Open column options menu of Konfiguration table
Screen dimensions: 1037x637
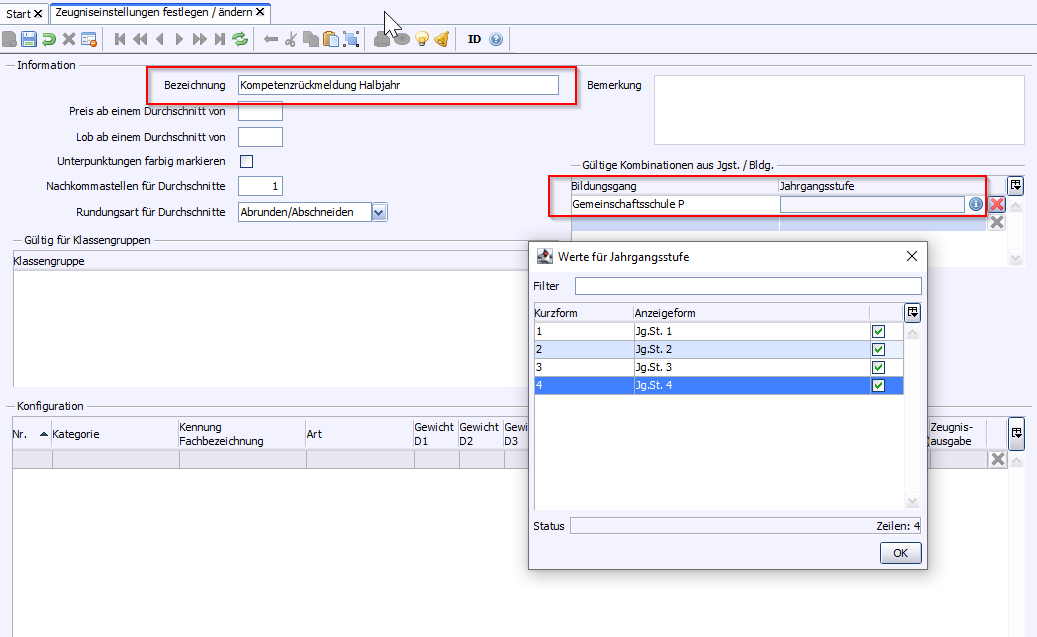pyautogui.click(x=1016, y=433)
